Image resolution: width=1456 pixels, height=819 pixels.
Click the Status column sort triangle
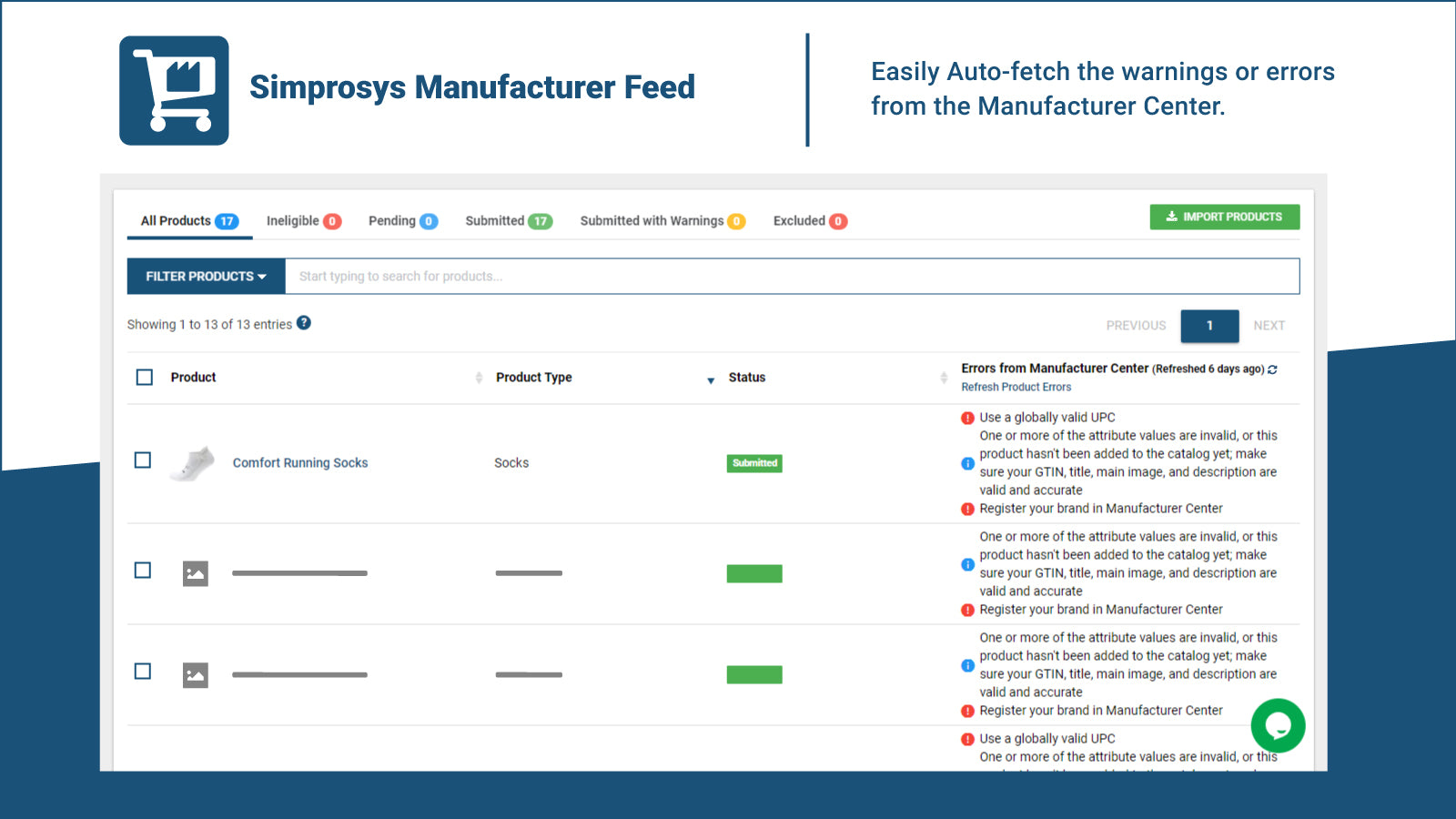click(711, 381)
